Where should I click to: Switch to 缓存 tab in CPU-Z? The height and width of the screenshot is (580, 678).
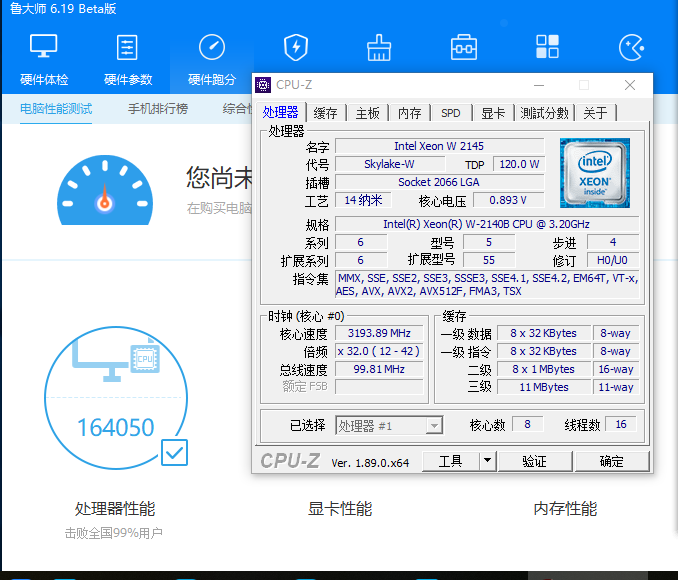click(x=326, y=113)
